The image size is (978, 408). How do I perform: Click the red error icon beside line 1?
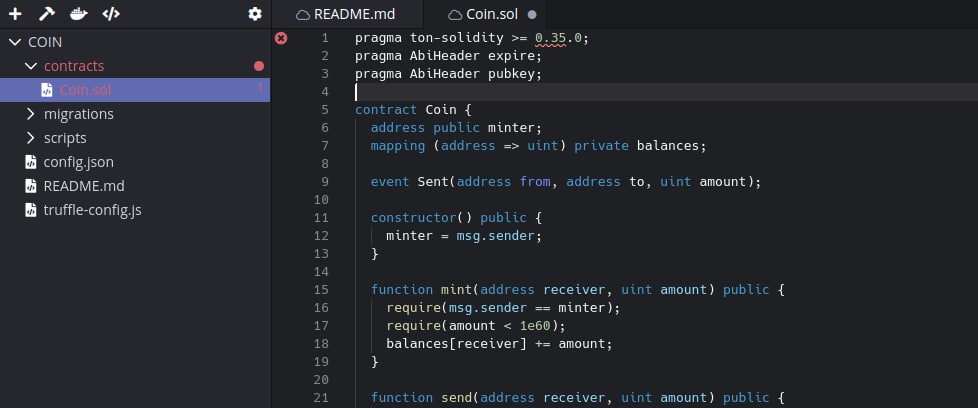point(281,38)
